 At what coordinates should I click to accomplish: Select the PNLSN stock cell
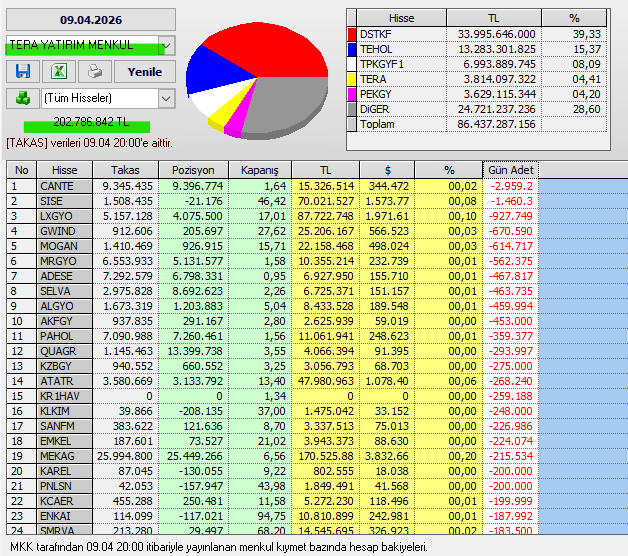coord(64,486)
